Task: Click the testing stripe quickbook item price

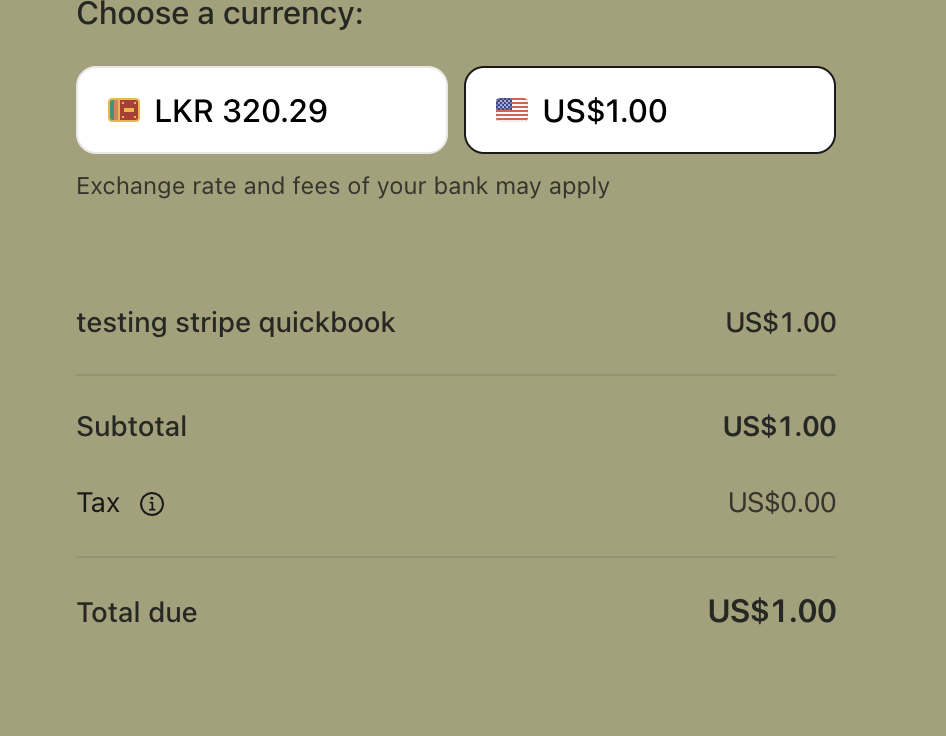Action: [x=781, y=323]
